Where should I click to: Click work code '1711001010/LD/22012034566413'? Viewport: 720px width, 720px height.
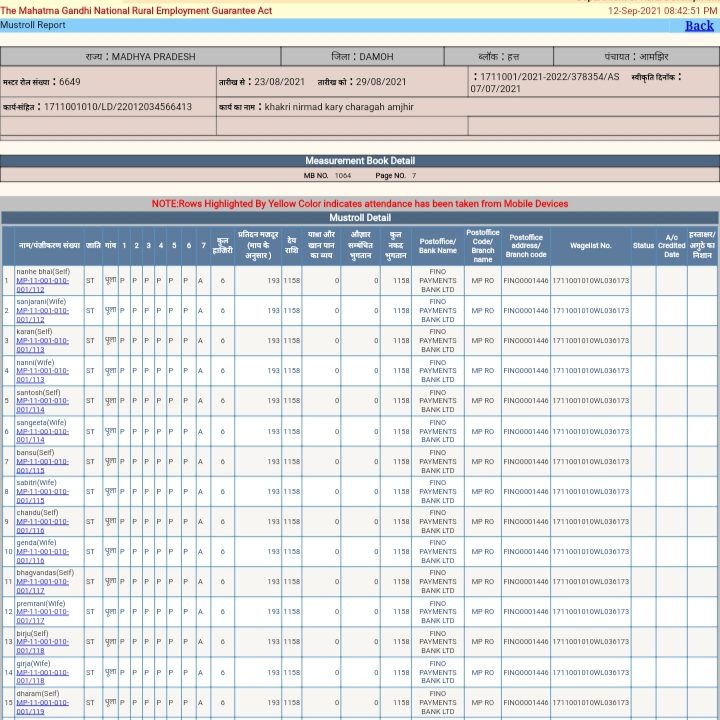point(118,107)
